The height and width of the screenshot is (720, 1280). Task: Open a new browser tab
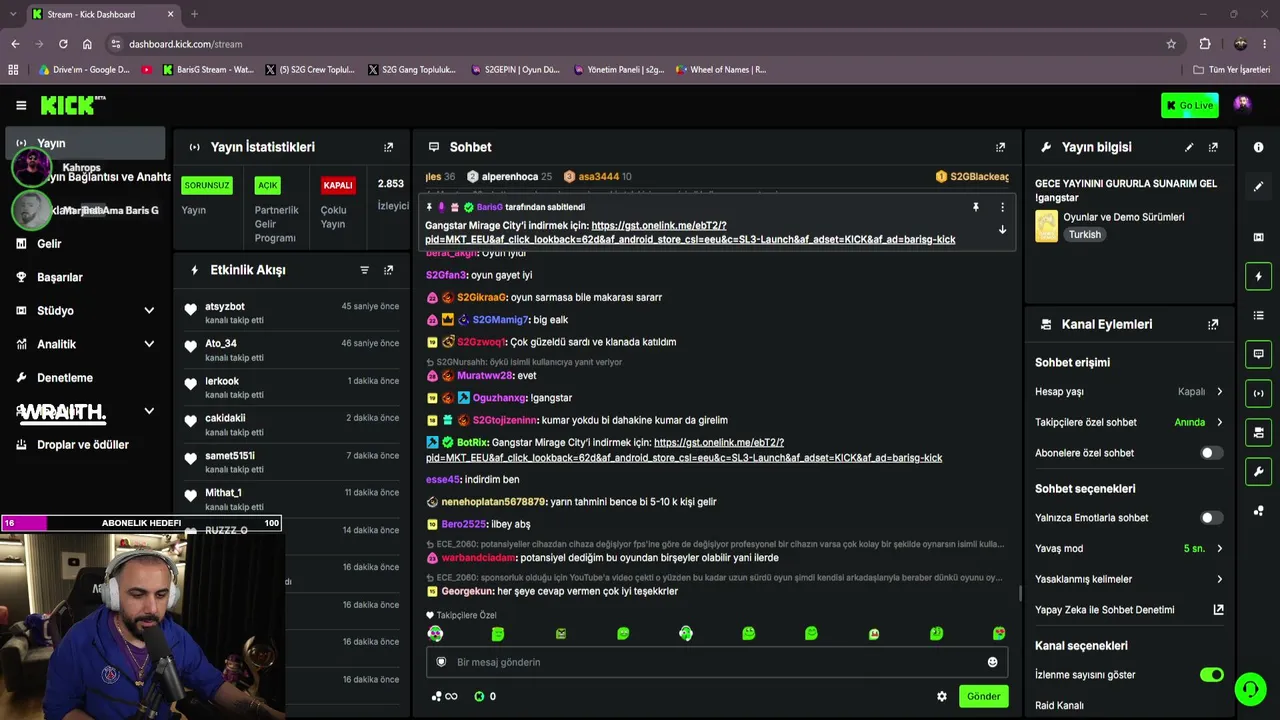[x=194, y=14]
